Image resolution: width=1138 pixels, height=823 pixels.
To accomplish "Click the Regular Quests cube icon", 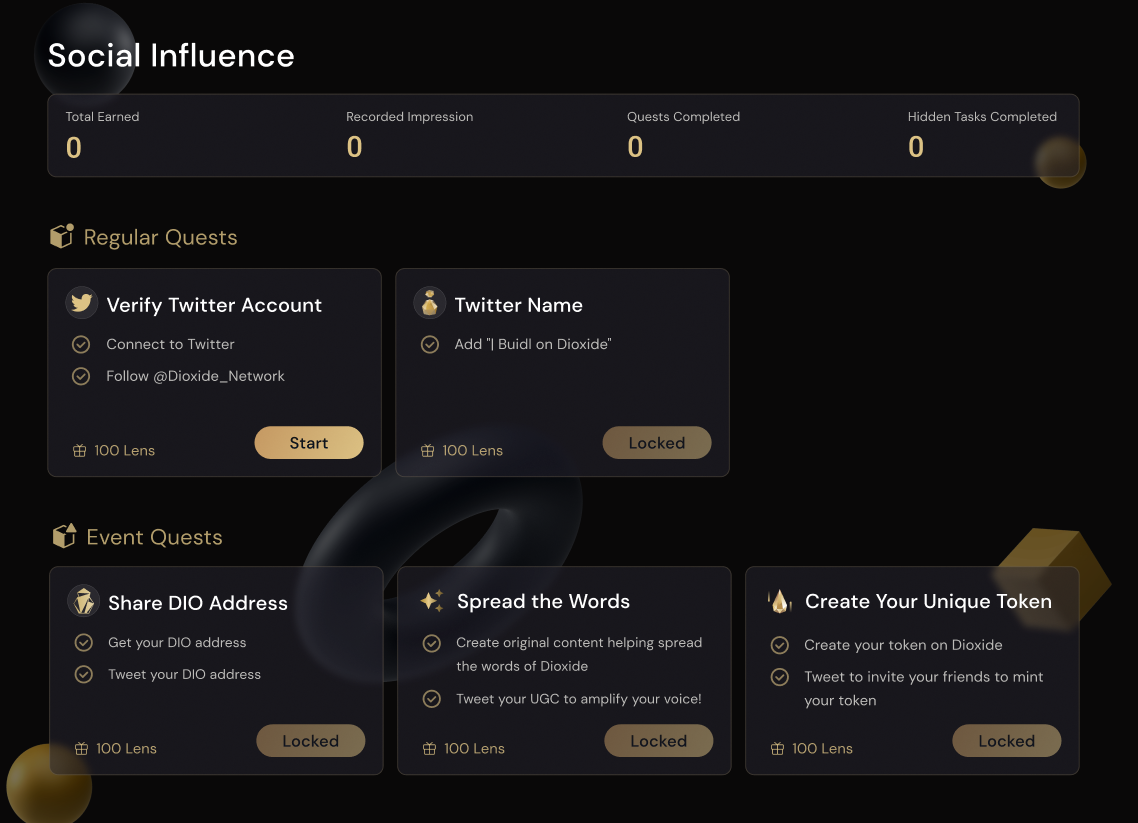I will click(x=62, y=236).
